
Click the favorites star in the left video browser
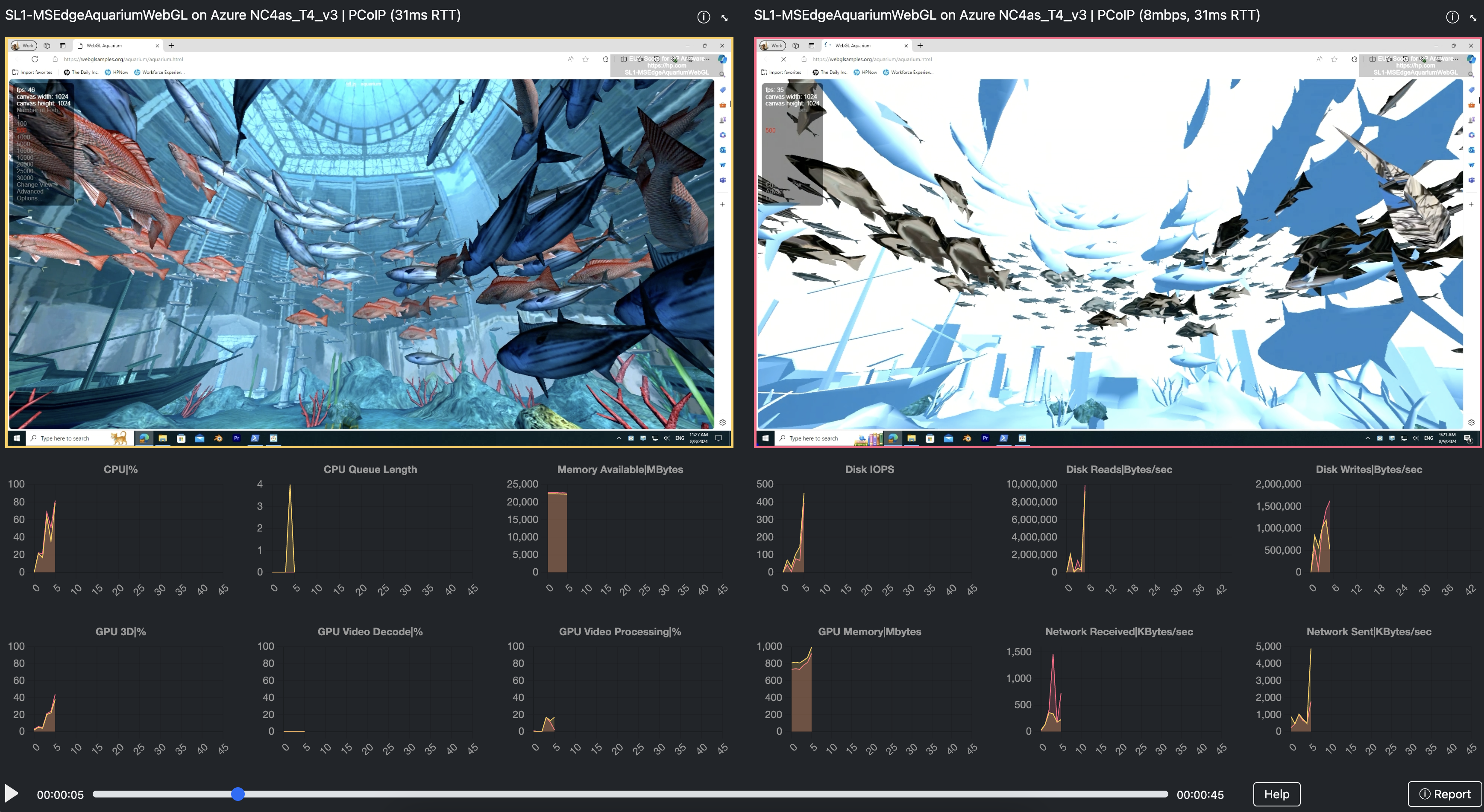(x=585, y=59)
